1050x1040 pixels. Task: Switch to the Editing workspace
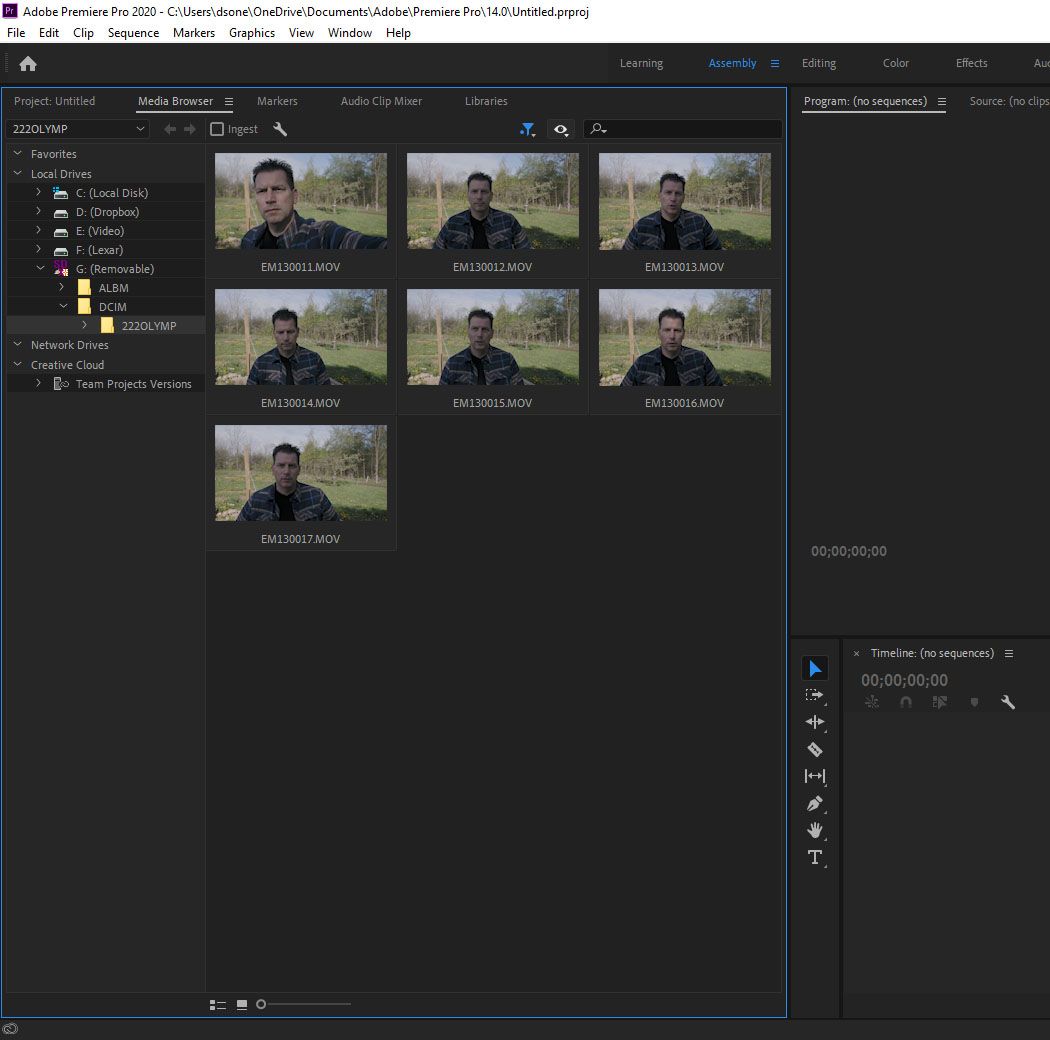coord(818,63)
